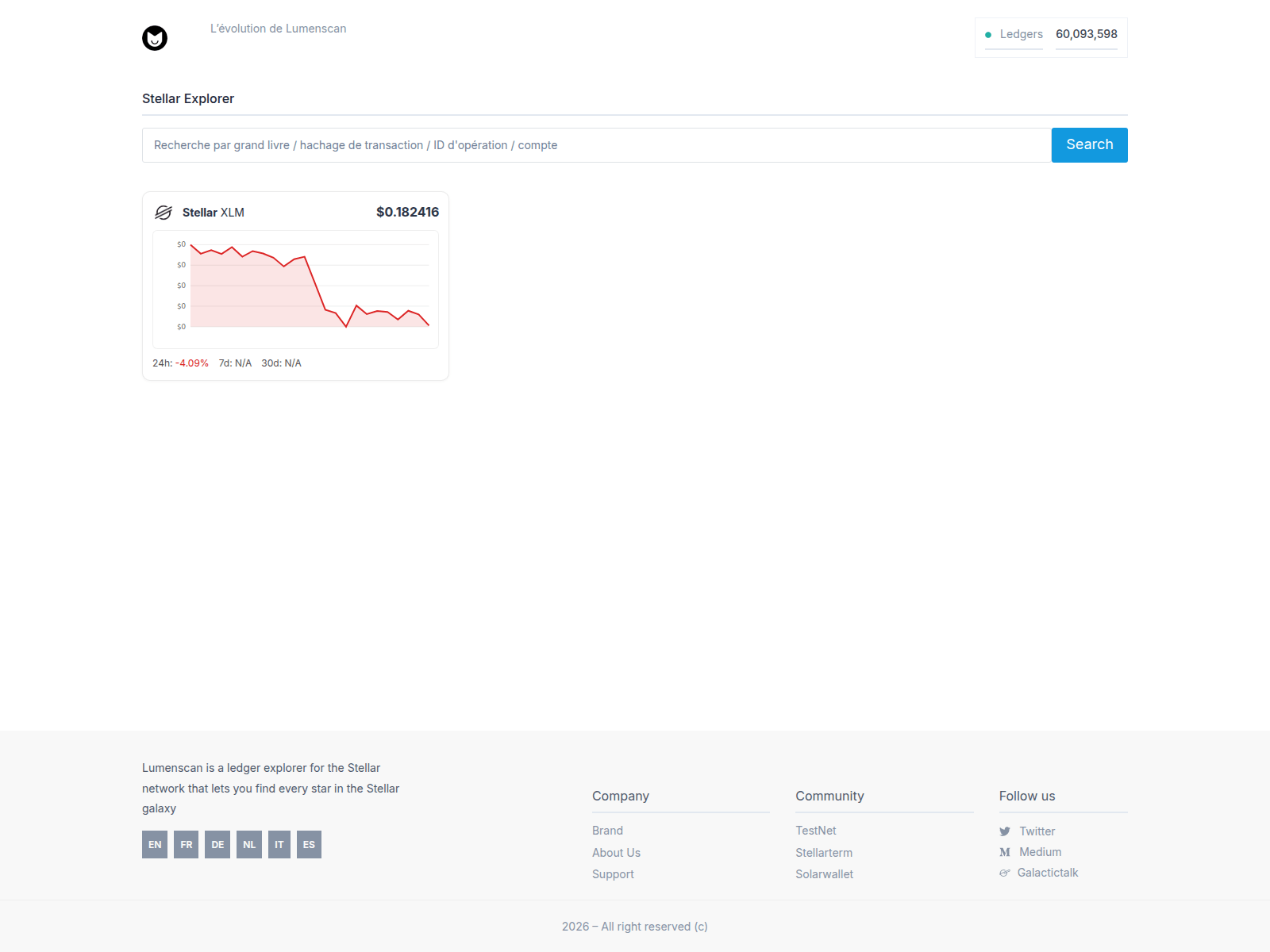The image size is (1270, 952).
Task: Switch language to IT
Action: pyautogui.click(x=279, y=845)
